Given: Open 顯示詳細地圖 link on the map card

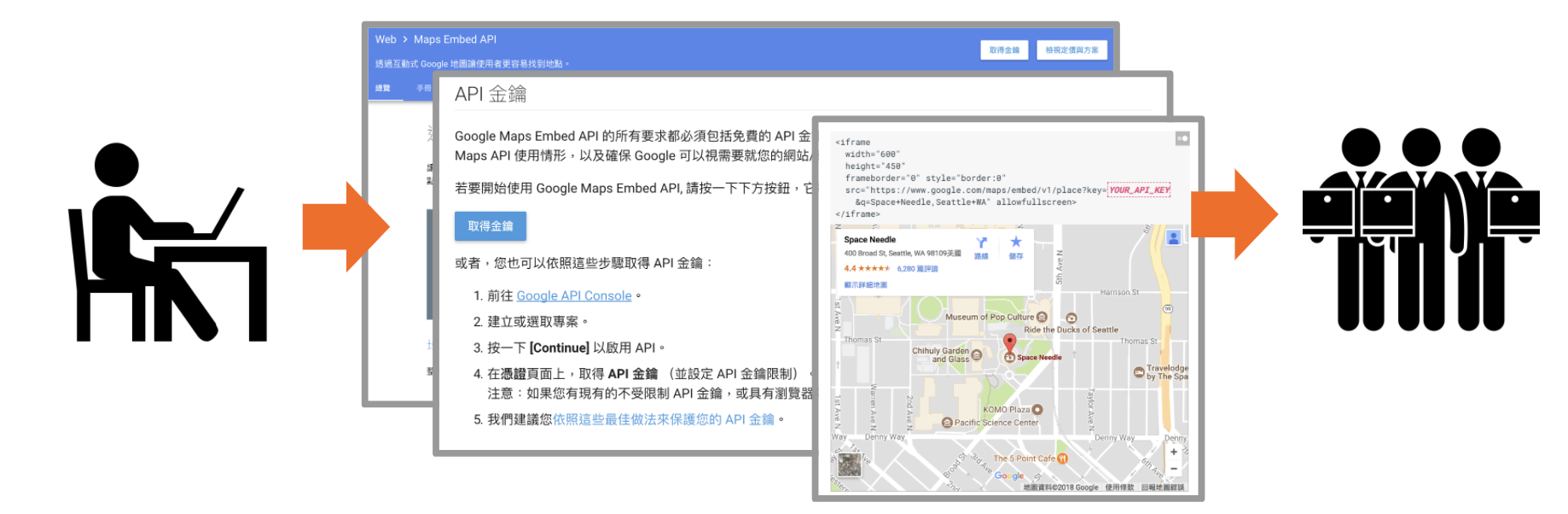Looking at the screenshot, I should (x=866, y=285).
